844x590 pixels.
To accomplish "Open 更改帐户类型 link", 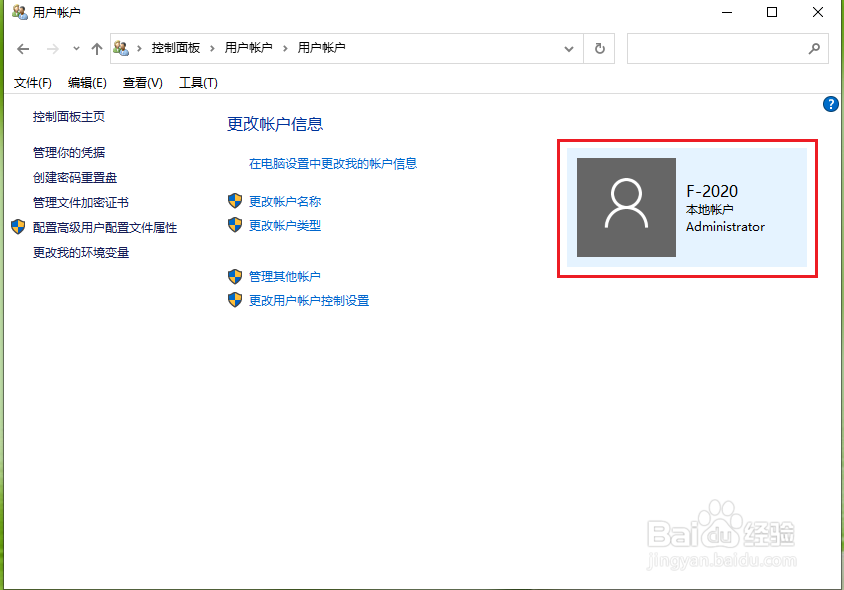I will 285,226.
